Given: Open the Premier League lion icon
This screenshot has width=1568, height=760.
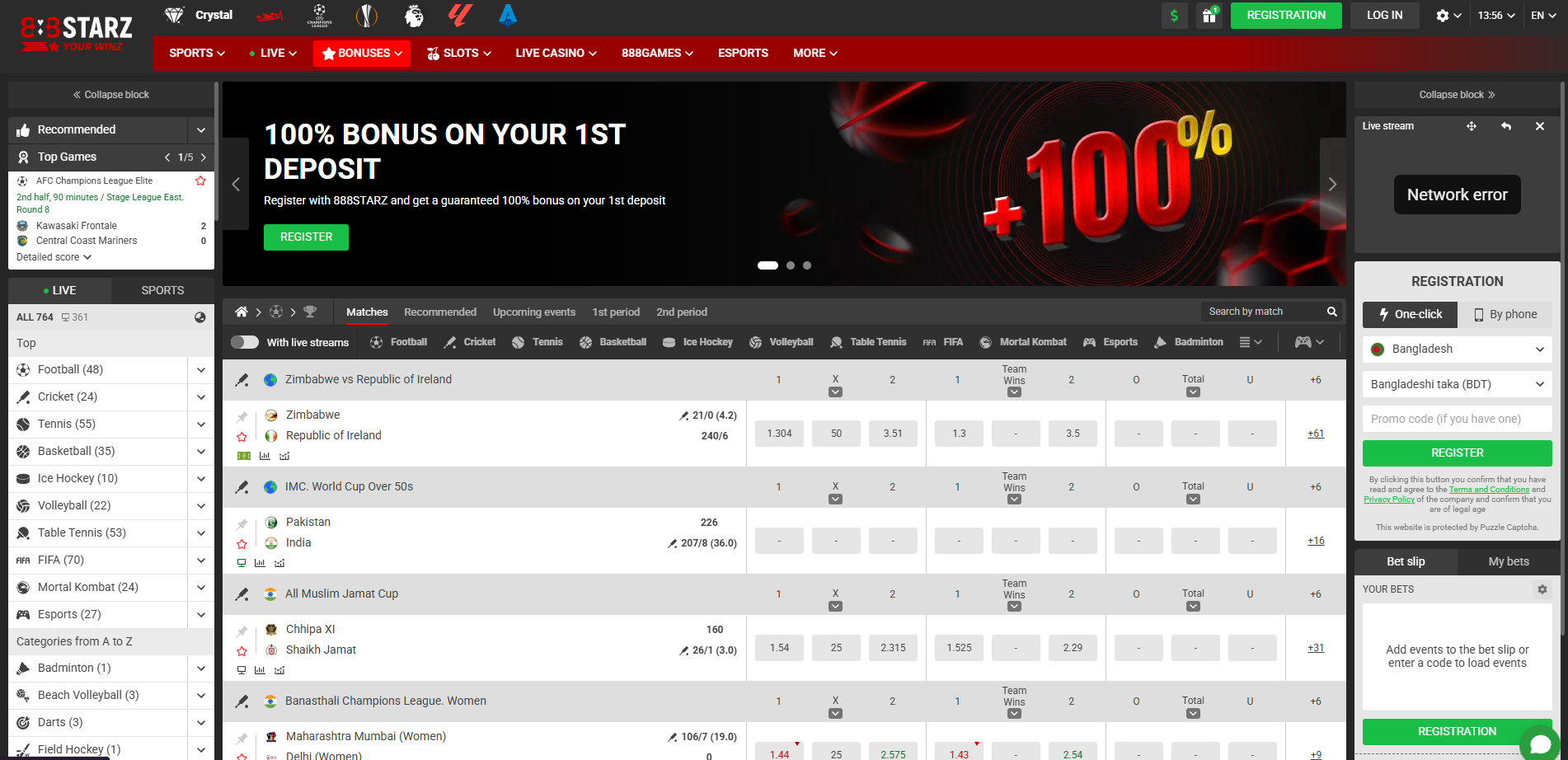Looking at the screenshot, I should (x=414, y=15).
